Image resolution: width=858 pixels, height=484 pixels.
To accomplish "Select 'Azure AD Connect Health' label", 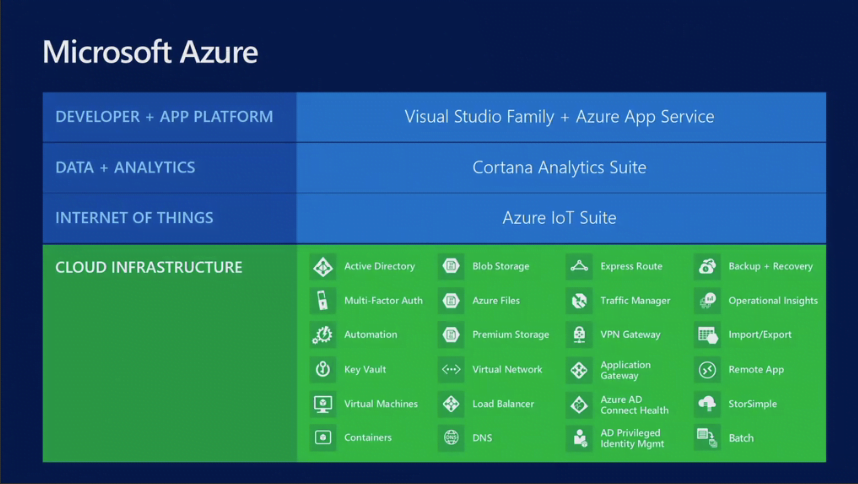I will [x=634, y=405].
